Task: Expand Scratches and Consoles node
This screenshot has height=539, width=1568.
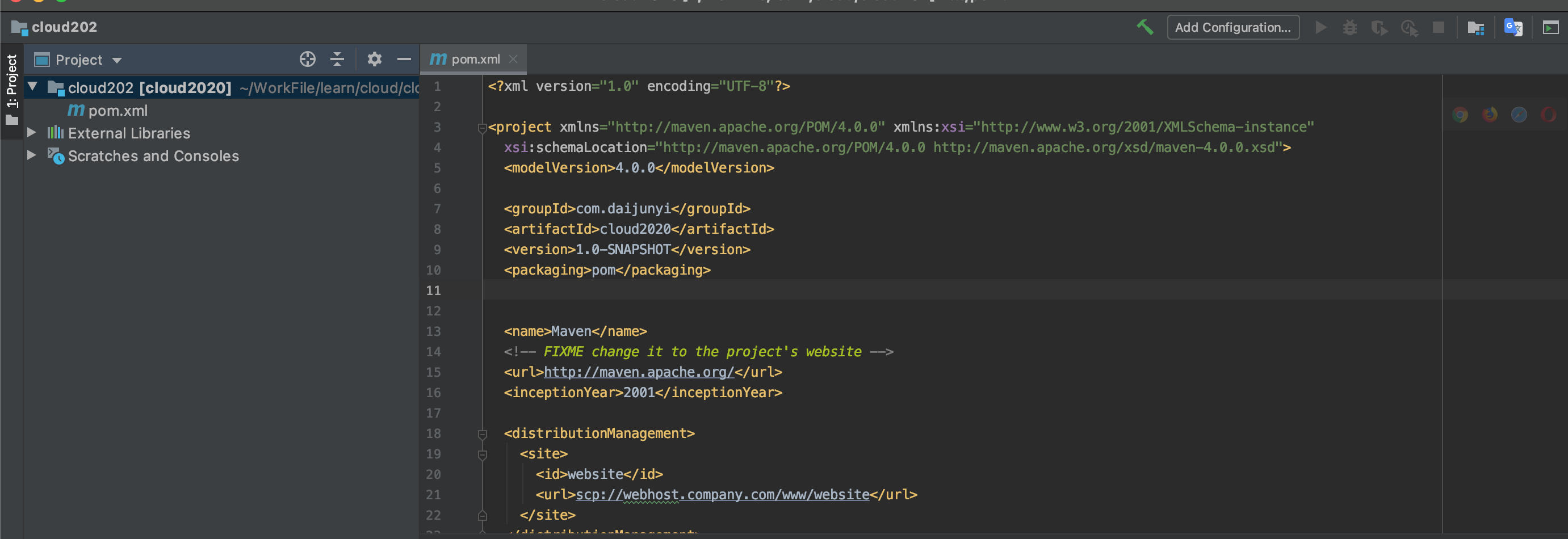Action: 32,155
